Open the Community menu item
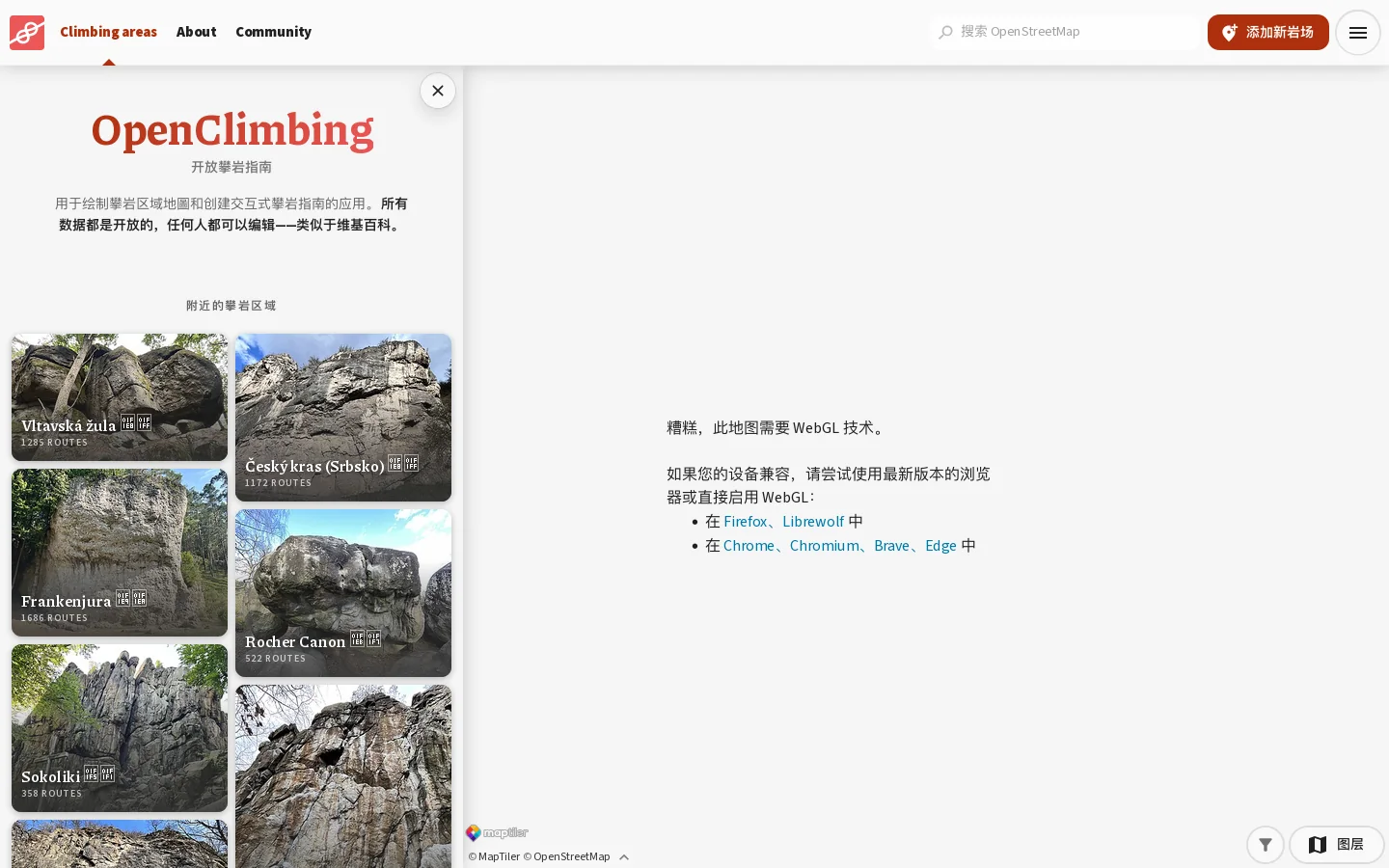The height and width of the screenshot is (868, 1389). (x=273, y=32)
